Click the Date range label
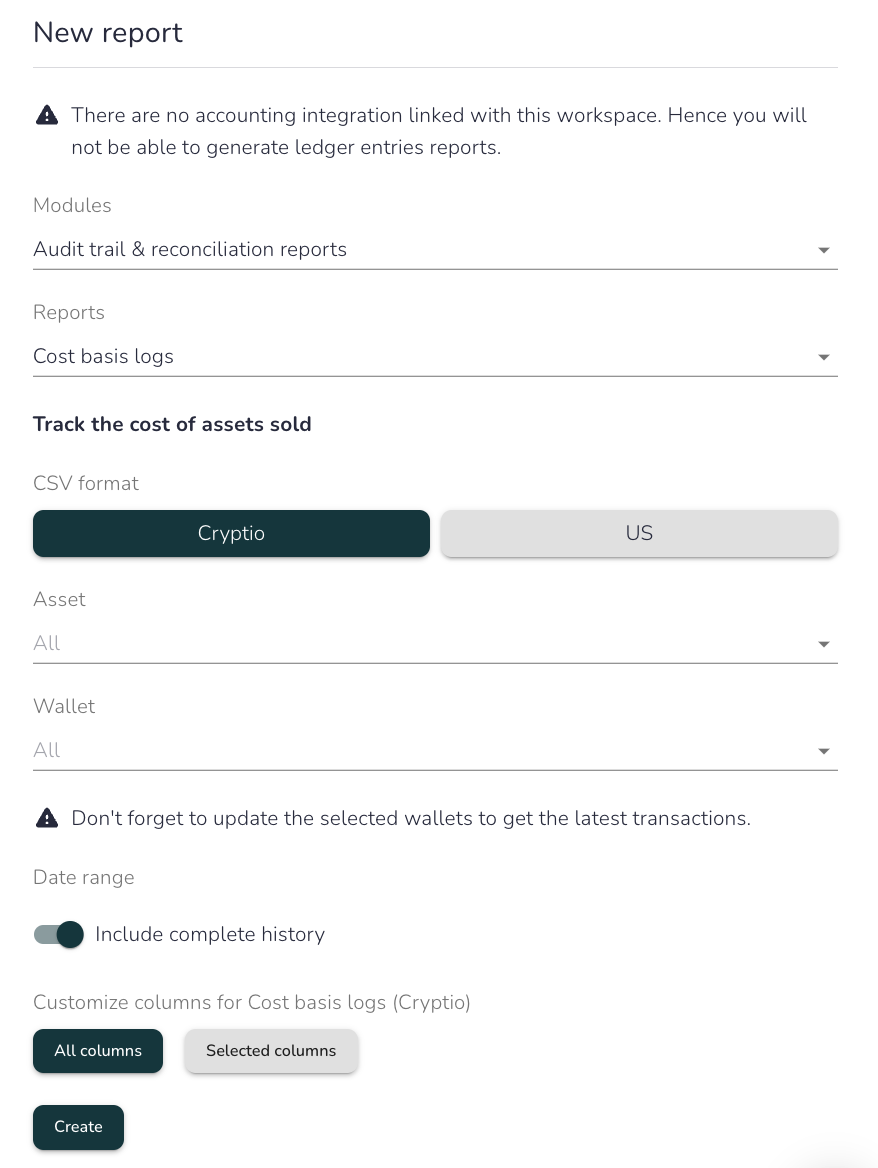 (83, 877)
